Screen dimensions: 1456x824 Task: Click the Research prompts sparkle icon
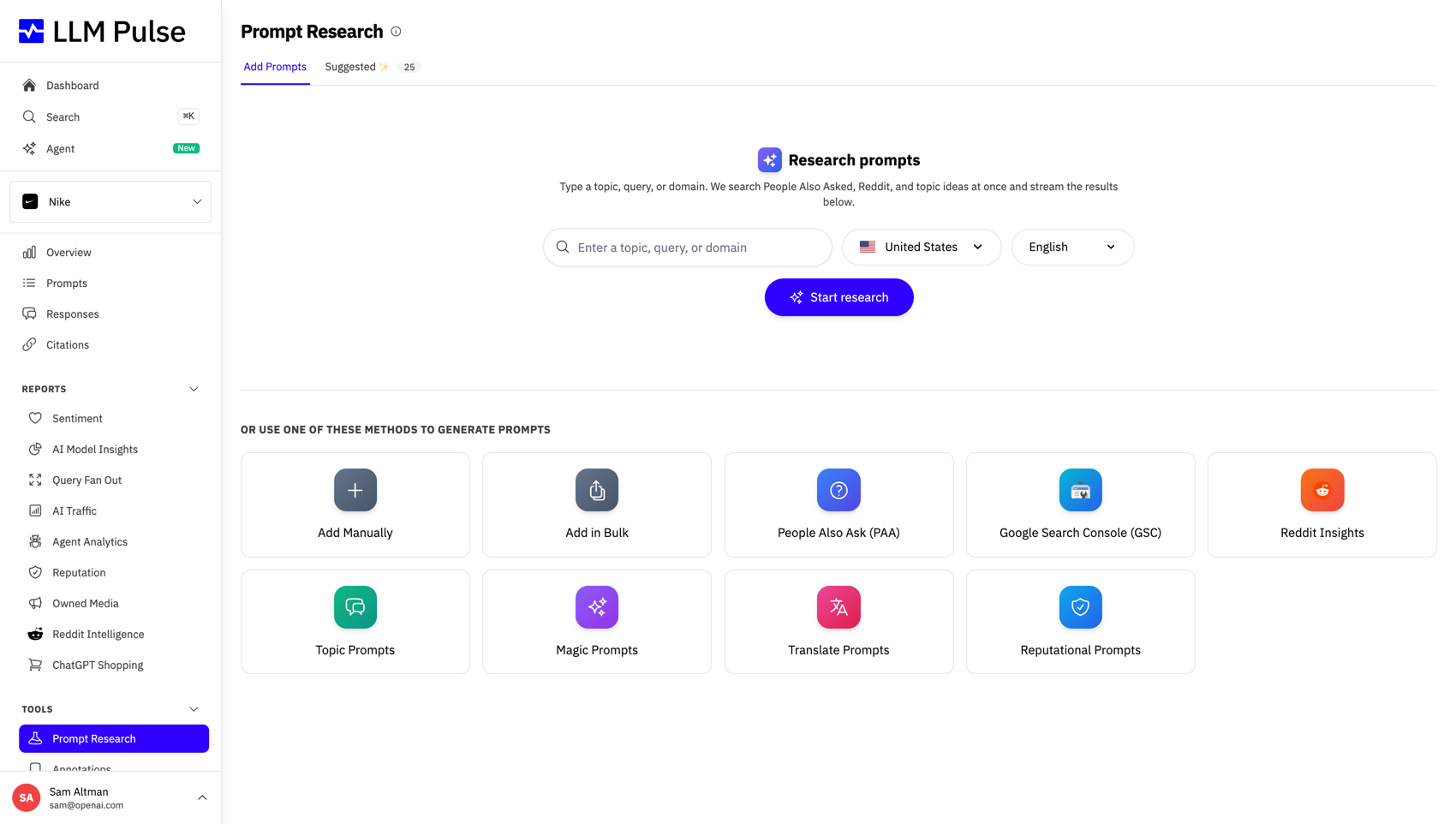(x=770, y=160)
